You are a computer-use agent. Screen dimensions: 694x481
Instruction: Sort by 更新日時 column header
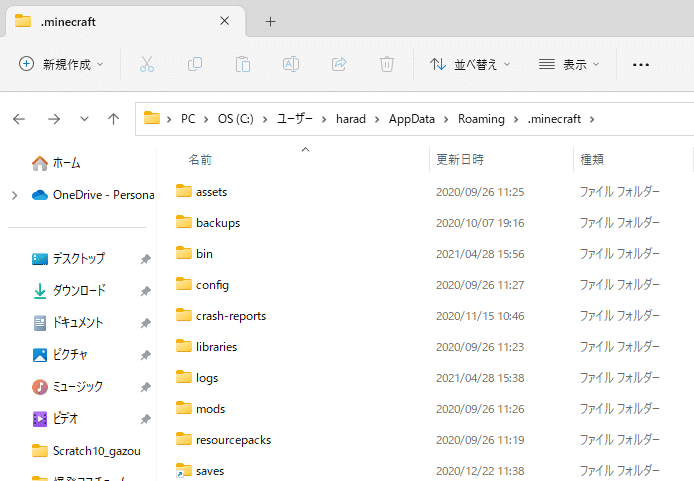pyautogui.click(x=460, y=159)
